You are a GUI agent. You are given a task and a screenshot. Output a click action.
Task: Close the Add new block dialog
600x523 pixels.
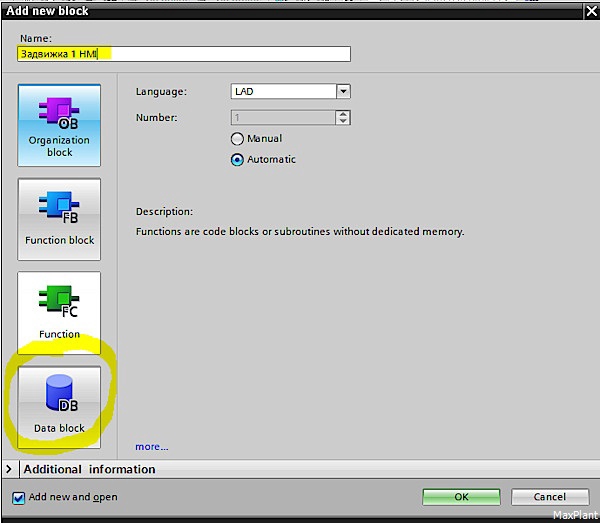point(592,11)
